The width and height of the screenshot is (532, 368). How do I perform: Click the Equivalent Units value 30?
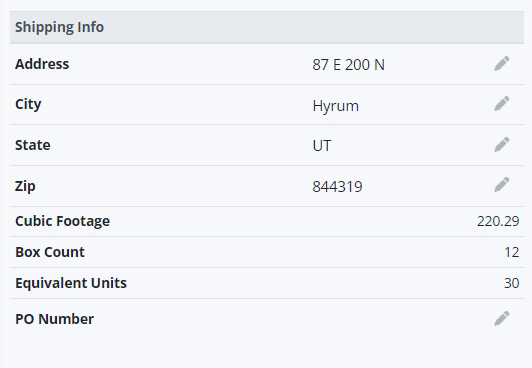[512, 283]
